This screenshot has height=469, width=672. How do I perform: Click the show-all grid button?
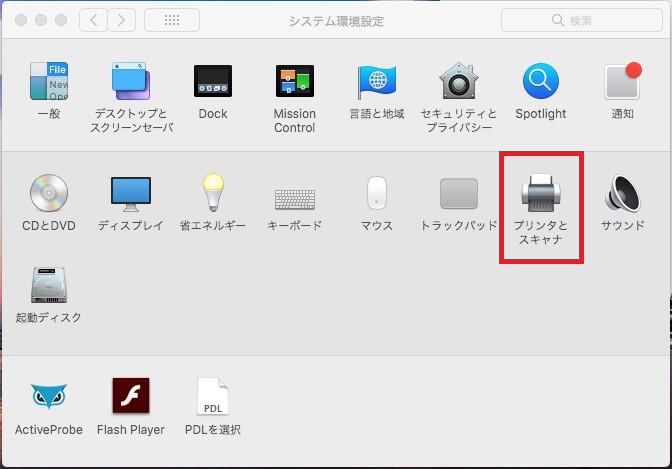[170, 20]
